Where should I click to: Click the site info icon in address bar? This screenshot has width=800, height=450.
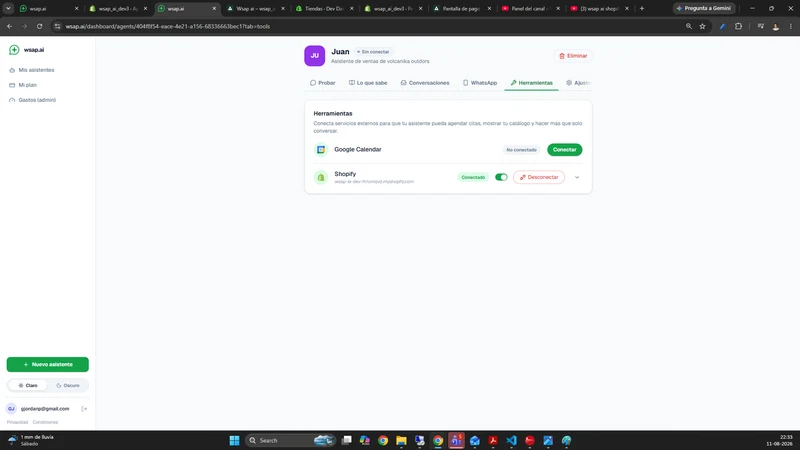pyautogui.click(x=58, y=26)
